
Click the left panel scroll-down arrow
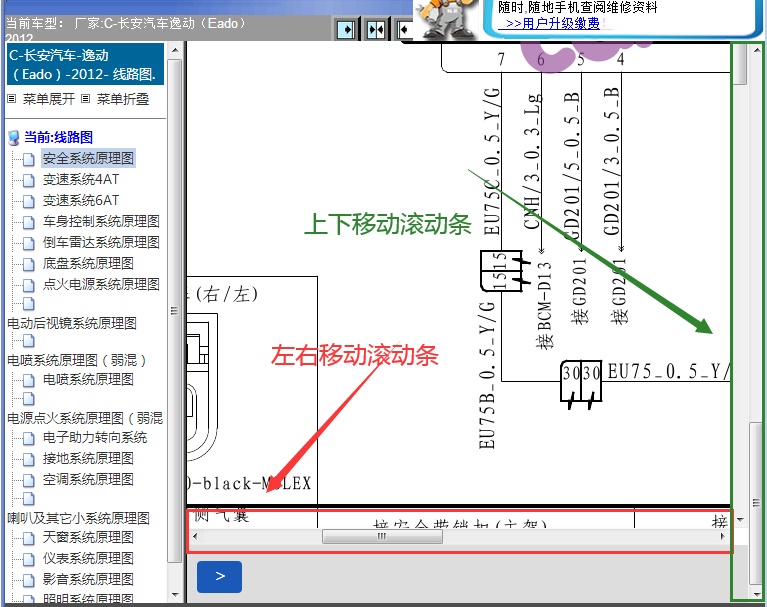[x=175, y=595]
